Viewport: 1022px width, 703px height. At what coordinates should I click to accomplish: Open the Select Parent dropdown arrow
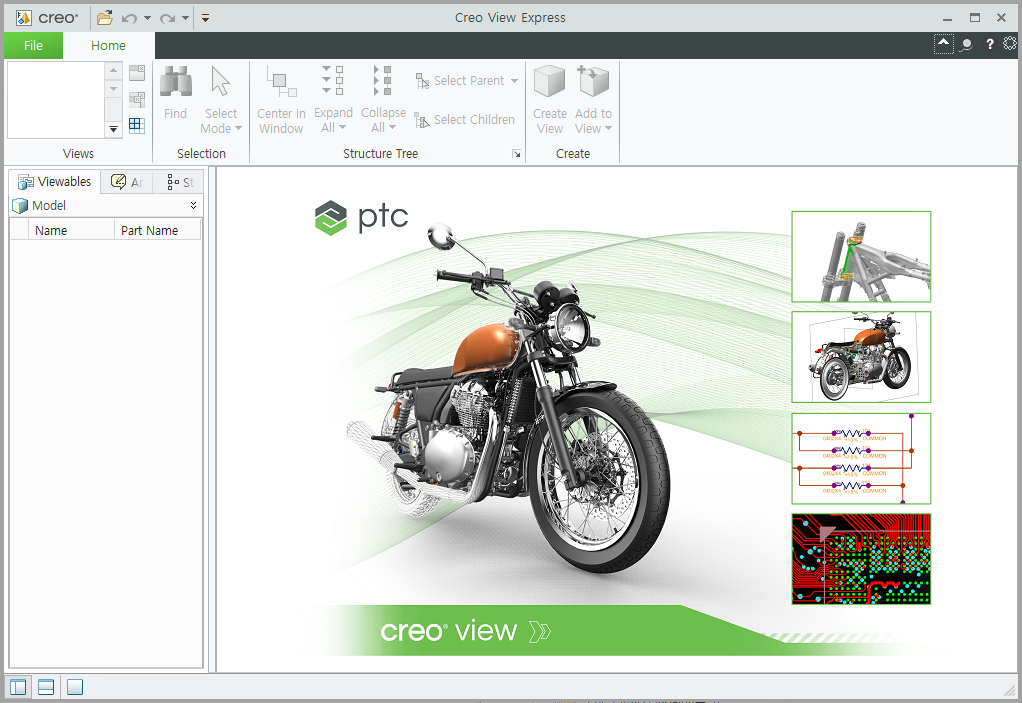click(514, 81)
